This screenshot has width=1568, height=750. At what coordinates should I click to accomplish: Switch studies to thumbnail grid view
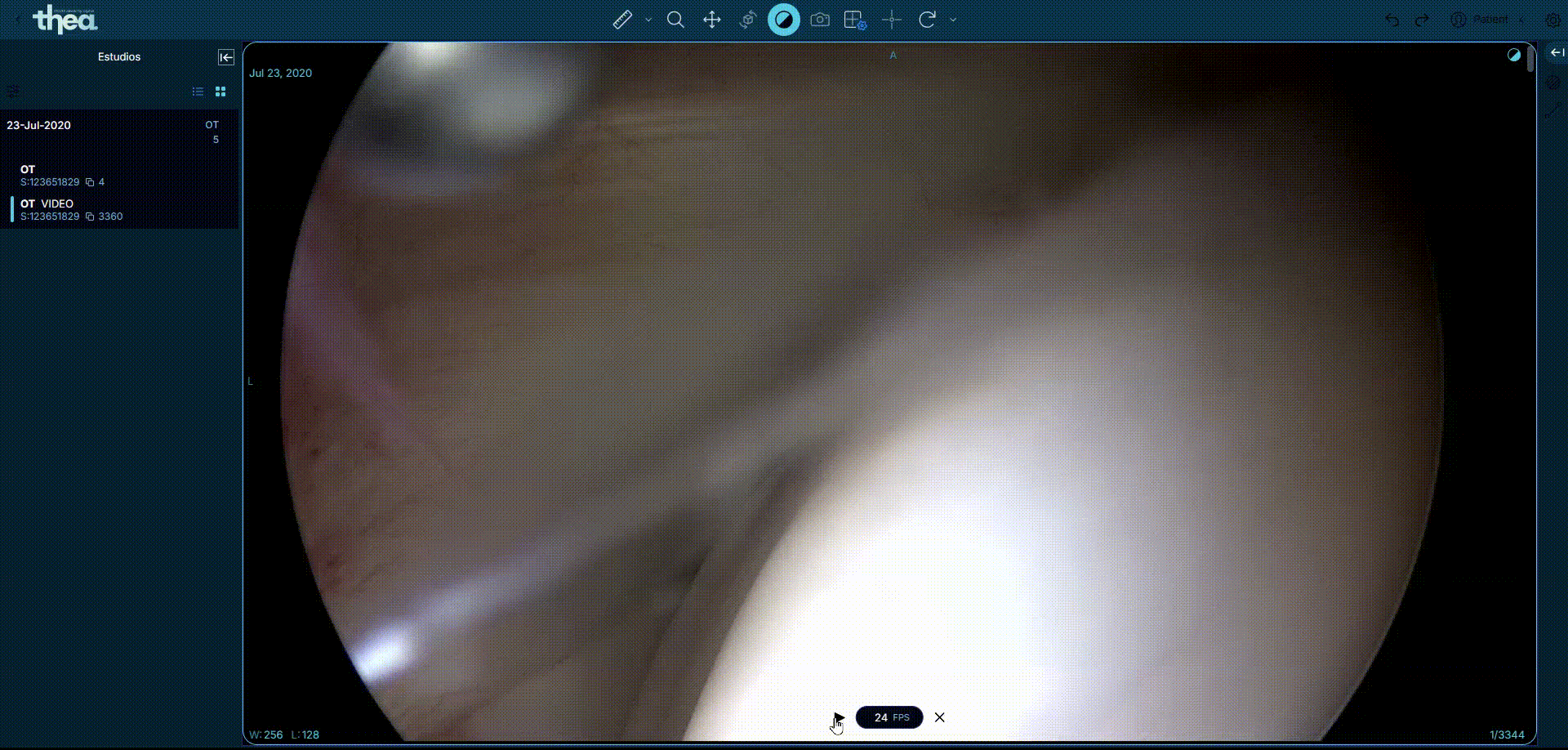[220, 92]
